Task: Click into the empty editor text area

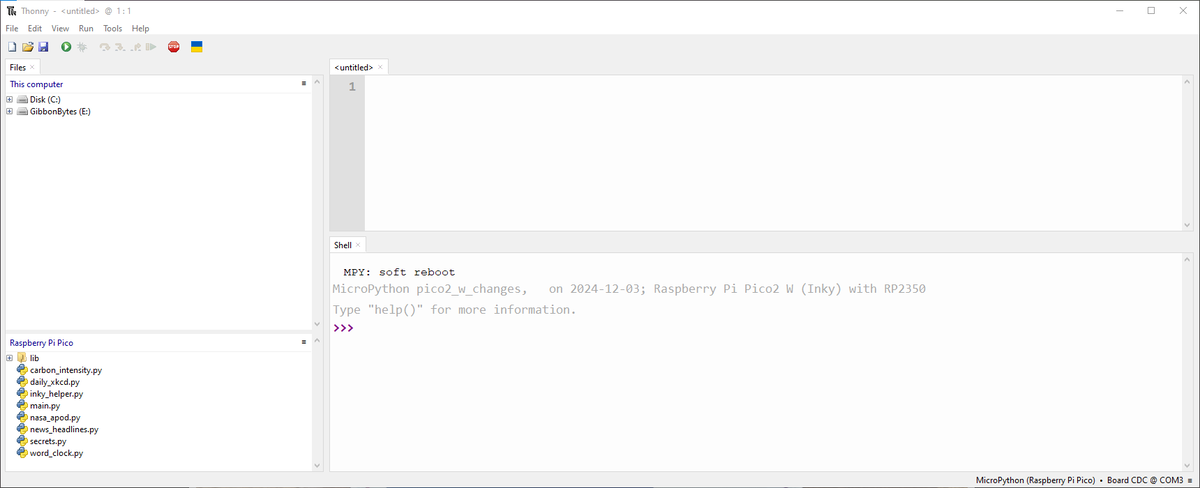Action: 760,150
